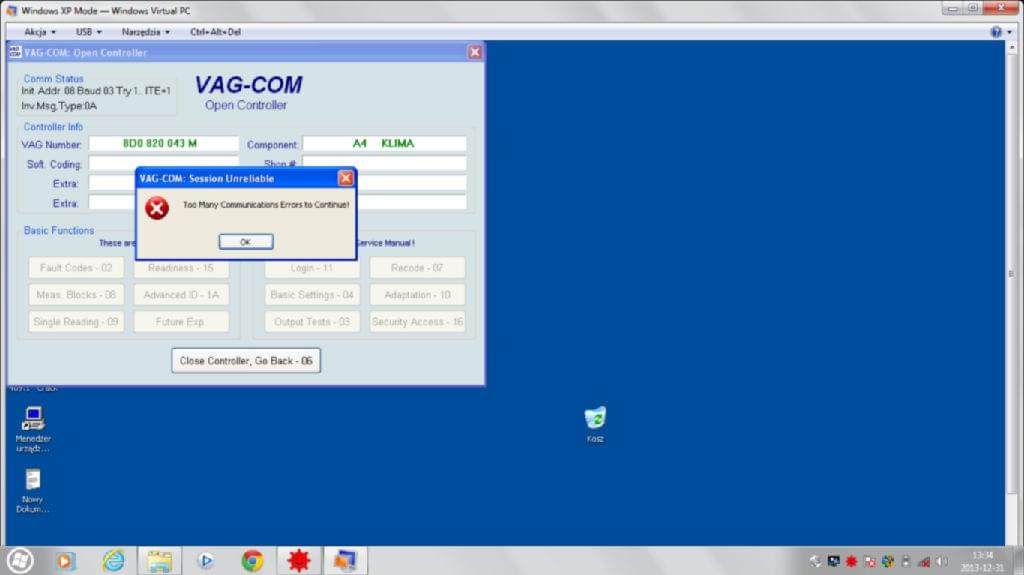This screenshot has width=1024, height=575.
Task: Open the red virus-icon taskbar app
Action: click(x=299, y=561)
